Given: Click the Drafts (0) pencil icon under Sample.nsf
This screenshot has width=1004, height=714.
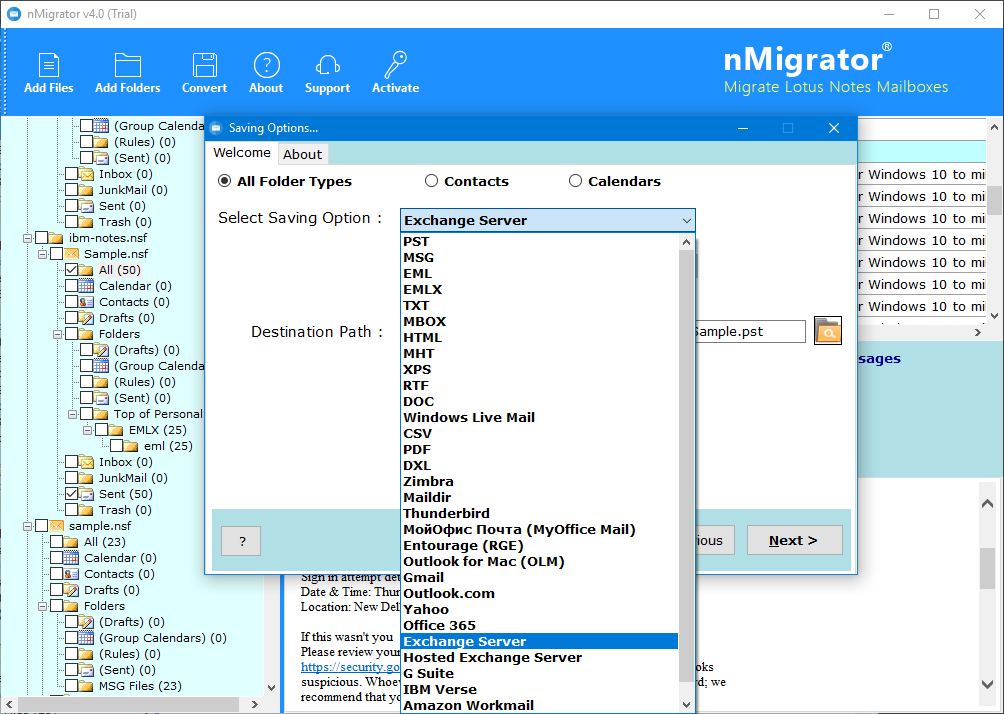Looking at the screenshot, I should (x=86, y=318).
